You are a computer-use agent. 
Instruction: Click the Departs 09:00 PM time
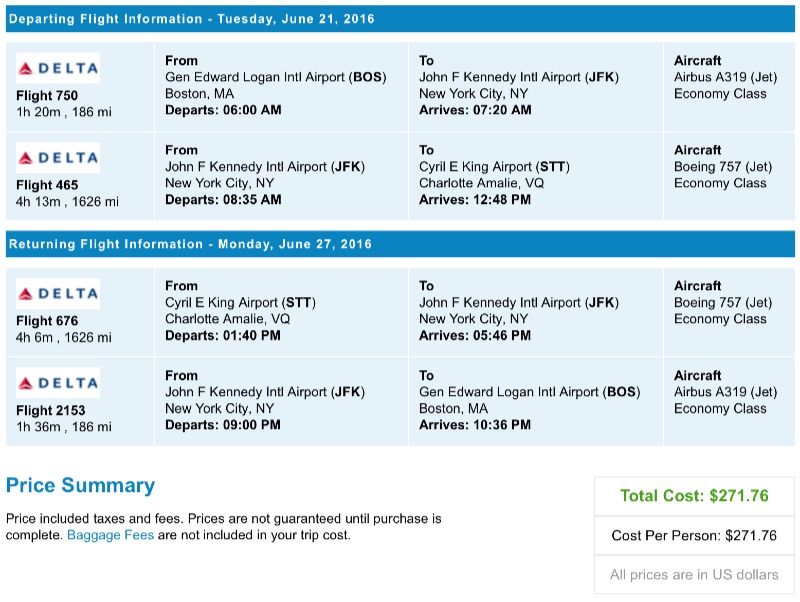click(223, 425)
